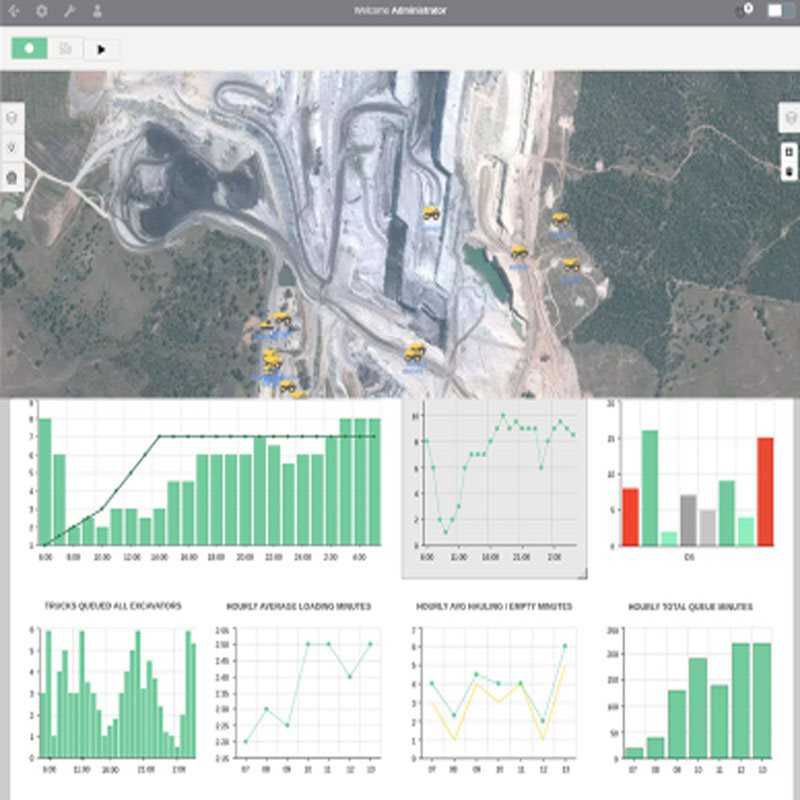Viewport: 800px width, 800px height.
Task: Click the dark gray bar in the bar chart
Action: click(688, 520)
